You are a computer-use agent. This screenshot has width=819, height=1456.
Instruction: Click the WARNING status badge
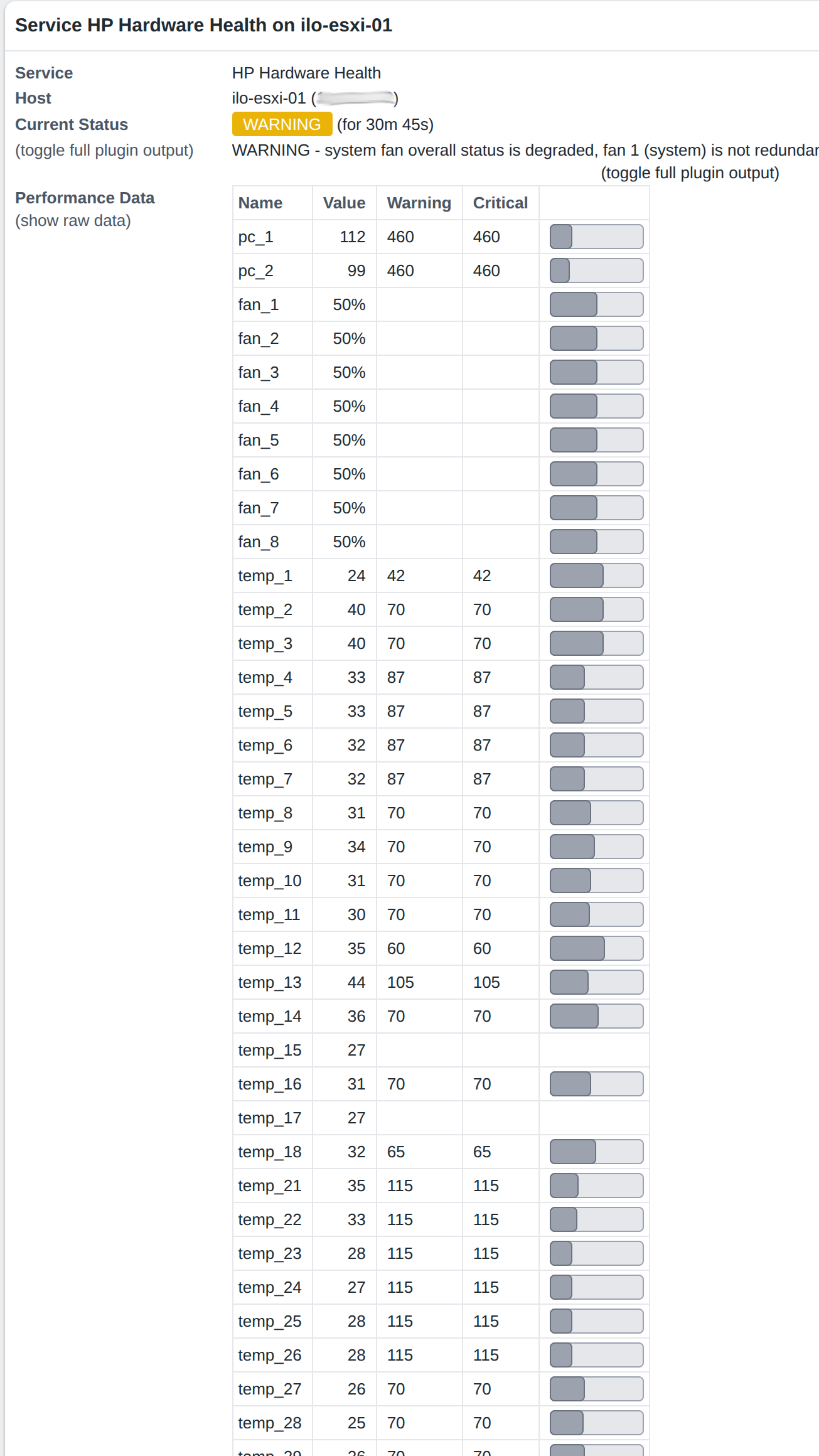coord(282,124)
